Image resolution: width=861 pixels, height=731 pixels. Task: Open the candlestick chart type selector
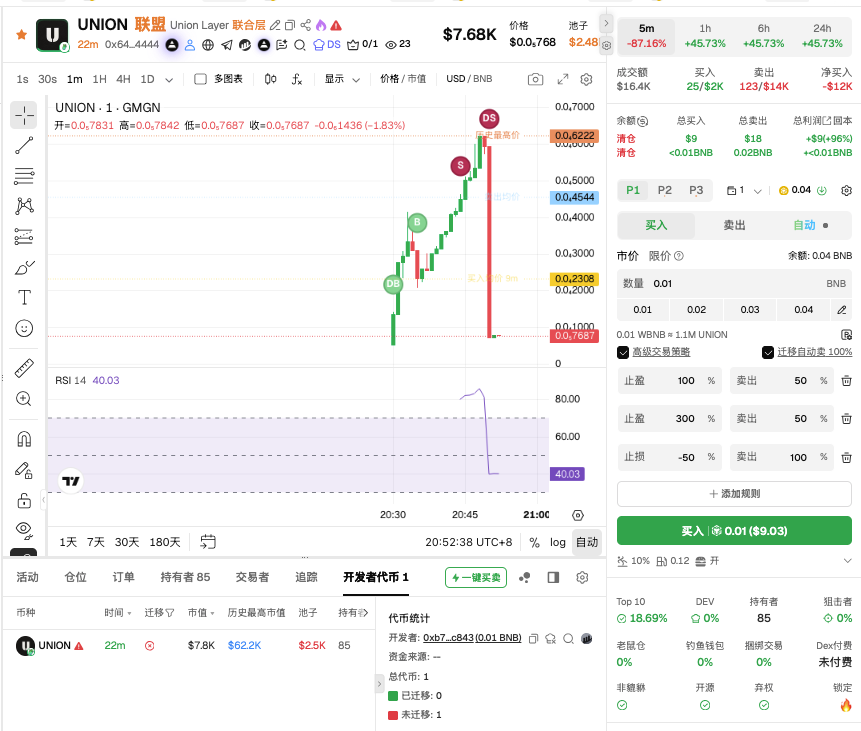[x=270, y=79]
